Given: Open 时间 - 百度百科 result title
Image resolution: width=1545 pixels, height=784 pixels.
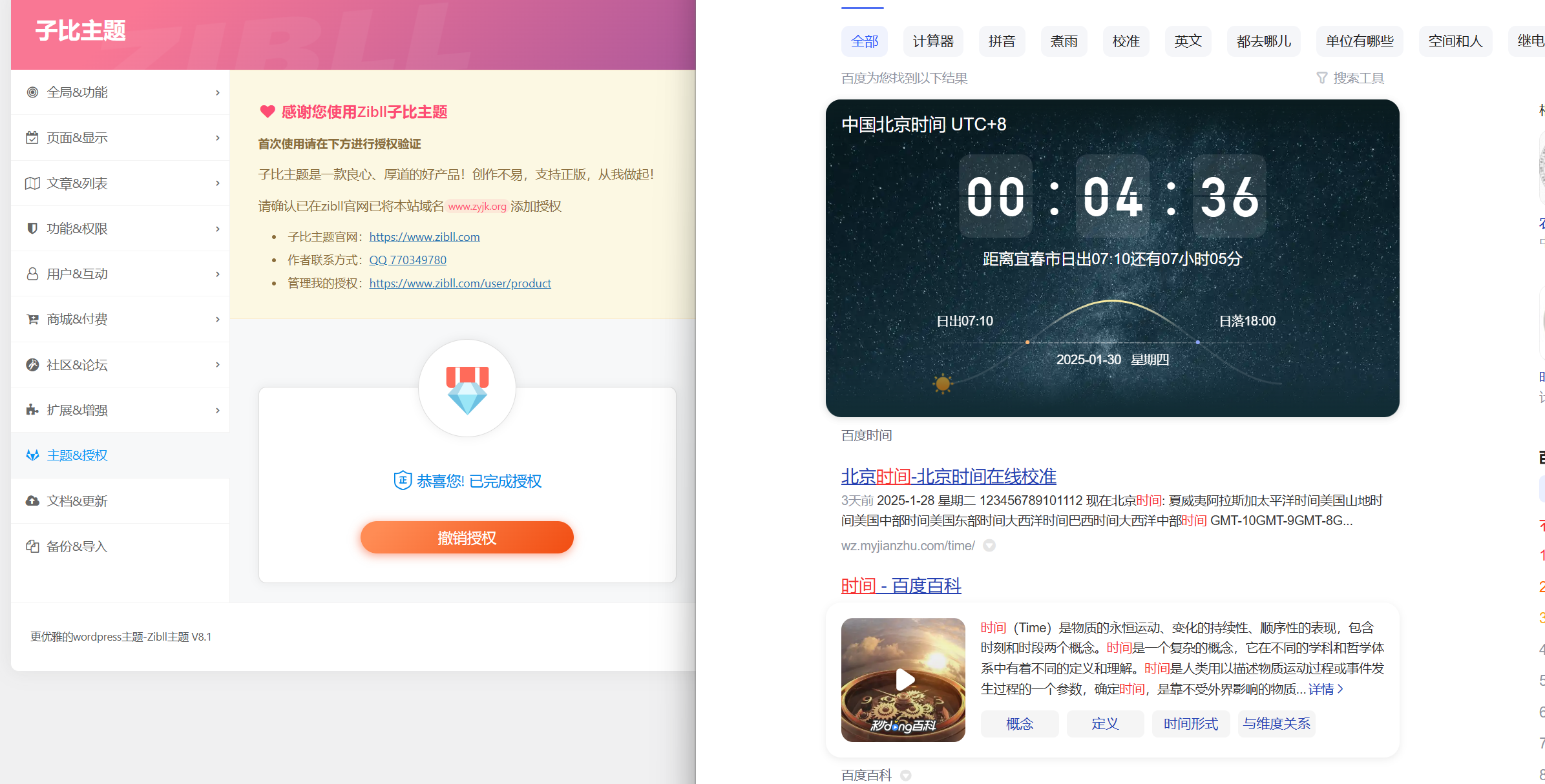Looking at the screenshot, I should tap(901, 586).
